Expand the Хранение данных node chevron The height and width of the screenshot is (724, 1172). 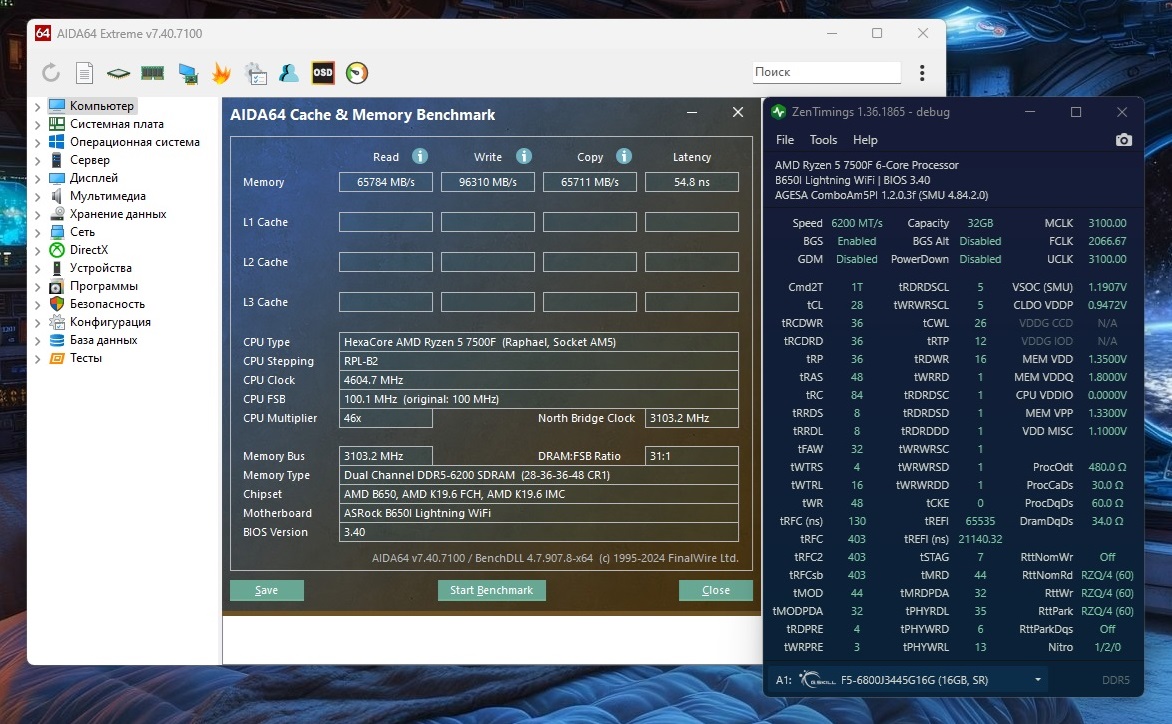click(37, 214)
